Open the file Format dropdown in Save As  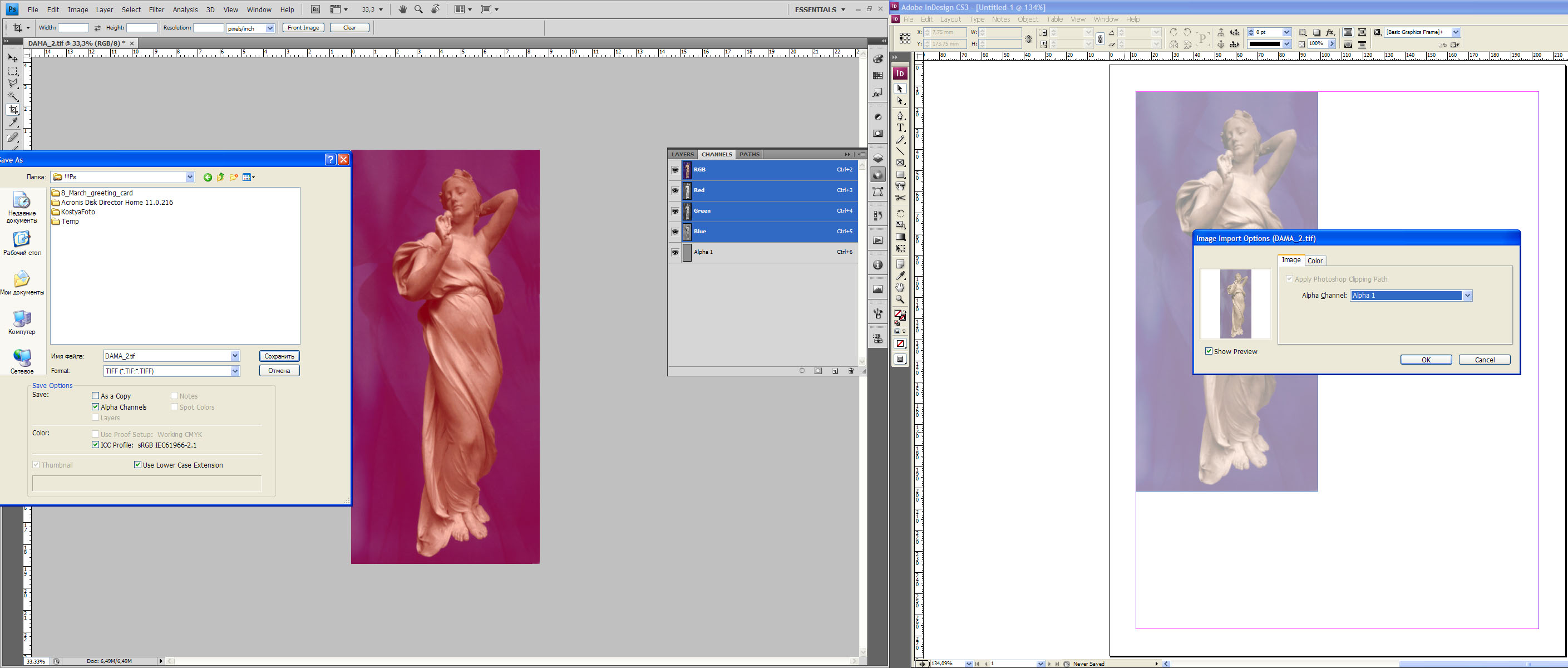click(235, 371)
